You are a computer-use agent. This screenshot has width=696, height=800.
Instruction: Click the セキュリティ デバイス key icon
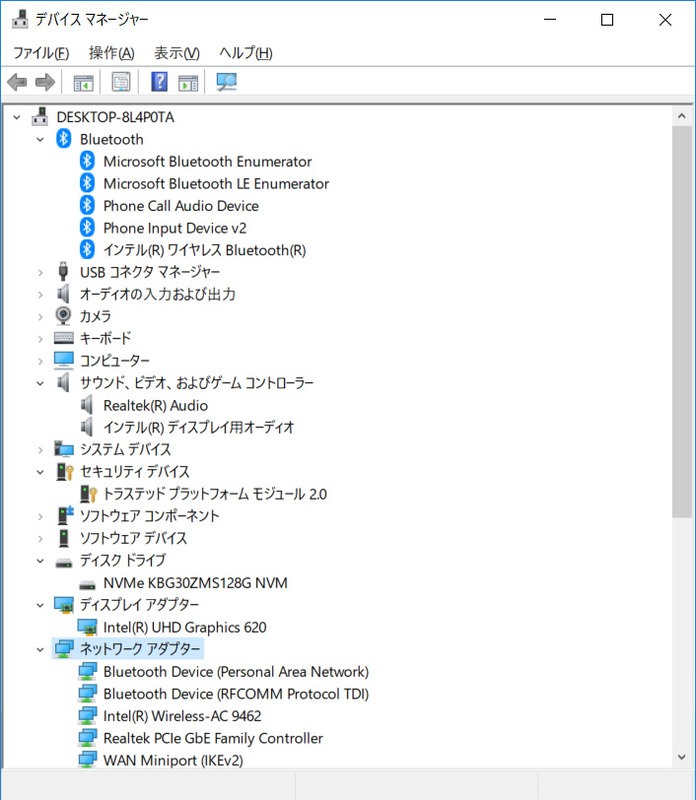click(65, 471)
